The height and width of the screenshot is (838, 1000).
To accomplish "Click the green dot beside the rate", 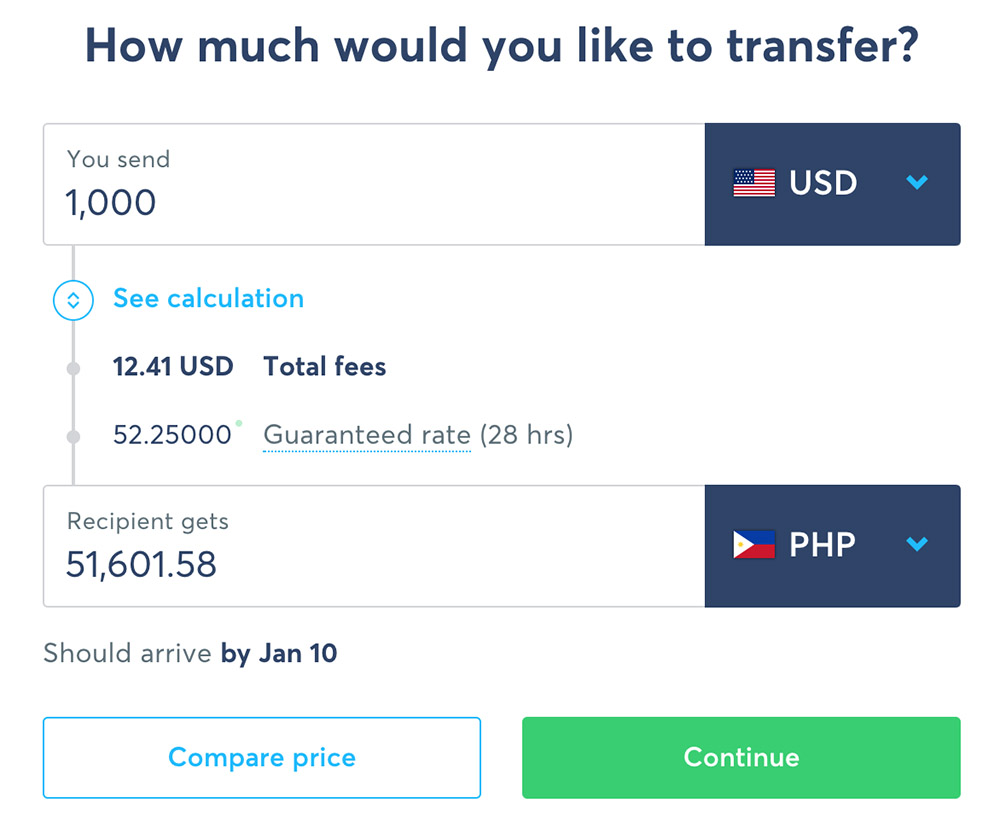I will tap(239, 423).
